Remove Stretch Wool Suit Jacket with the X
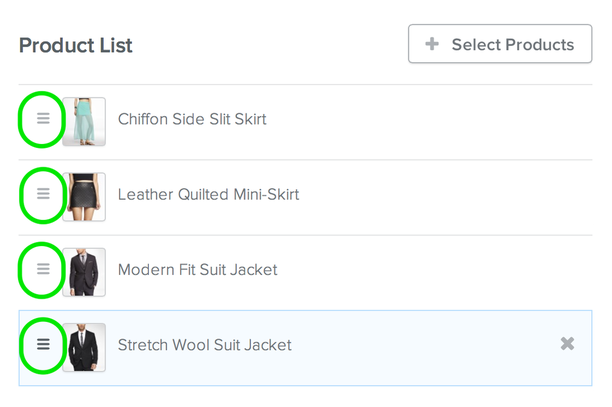The image size is (612, 407). (567, 344)
